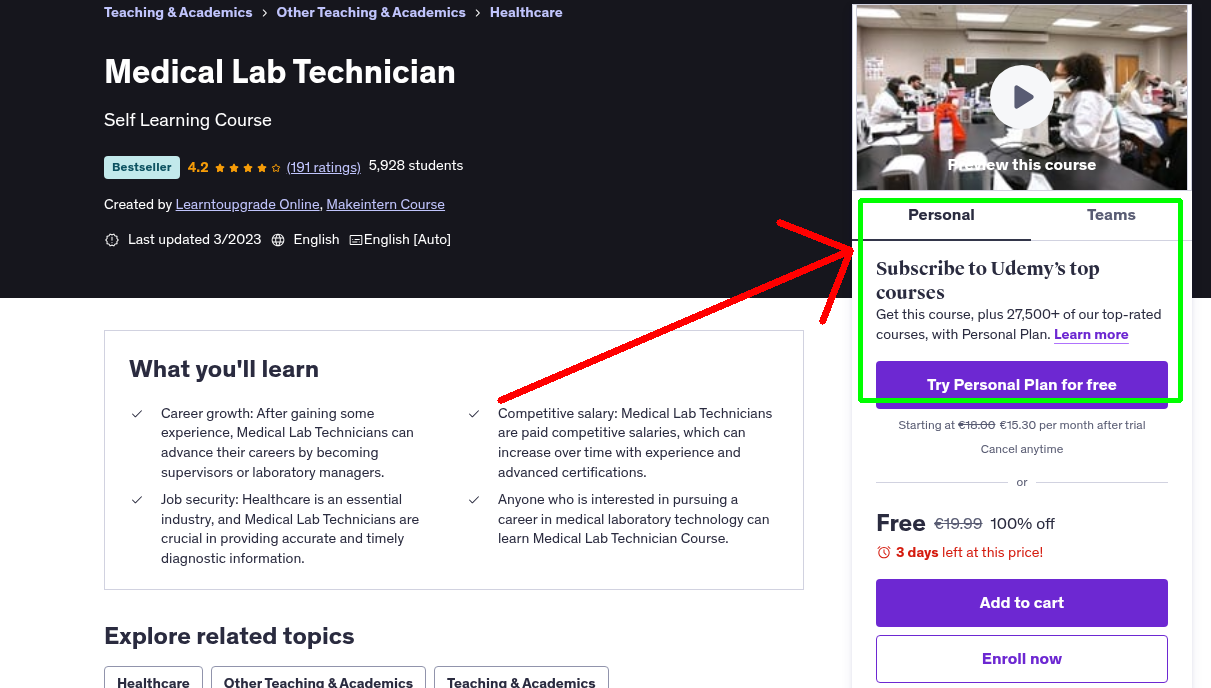The image size is (1211, 688).
Task: Visit Learntoupgrade Online instructor page
Action: [247, 204]
